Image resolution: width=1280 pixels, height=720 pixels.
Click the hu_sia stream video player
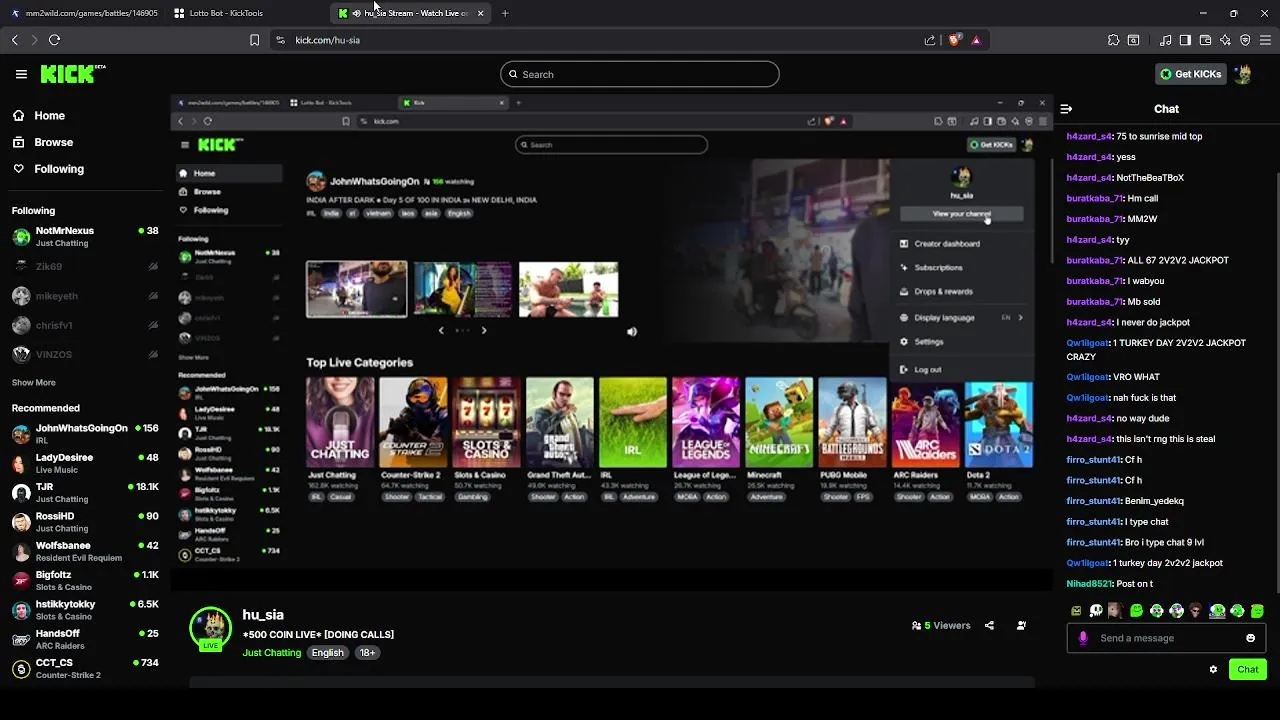pyautogui.click(x=611, y=342)
